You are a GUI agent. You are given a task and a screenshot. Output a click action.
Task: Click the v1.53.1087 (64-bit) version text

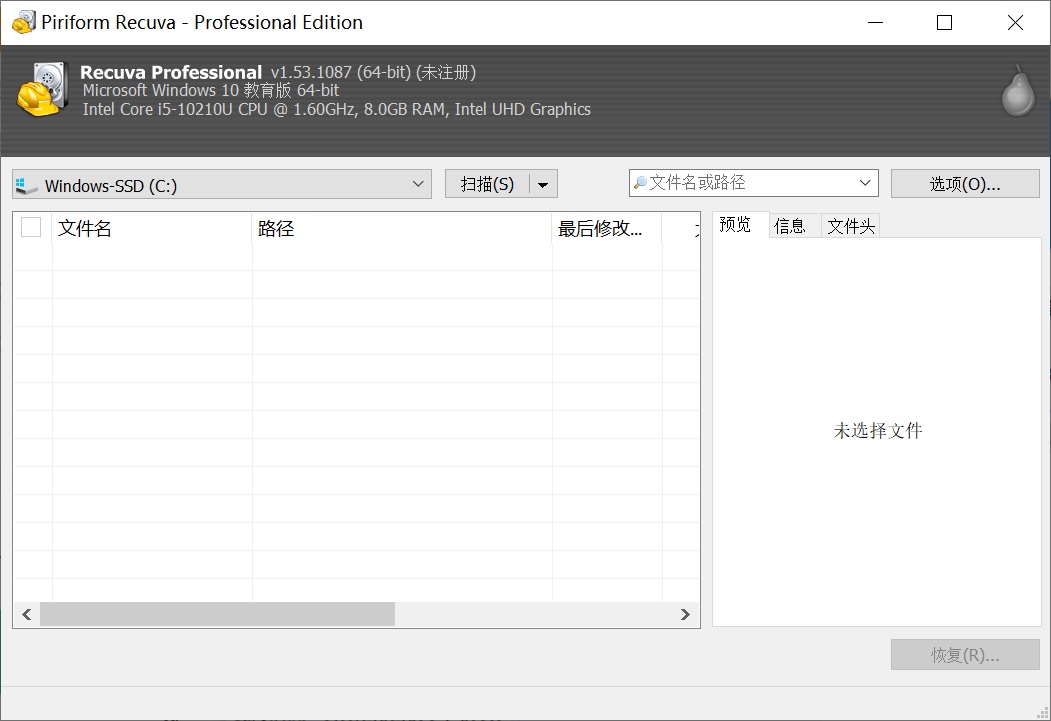pyautogui.click(x=340, y=72)
